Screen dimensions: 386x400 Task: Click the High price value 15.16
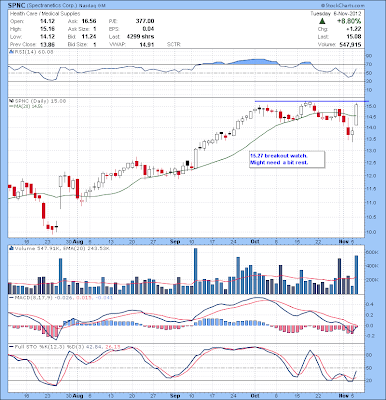[47, 29]
